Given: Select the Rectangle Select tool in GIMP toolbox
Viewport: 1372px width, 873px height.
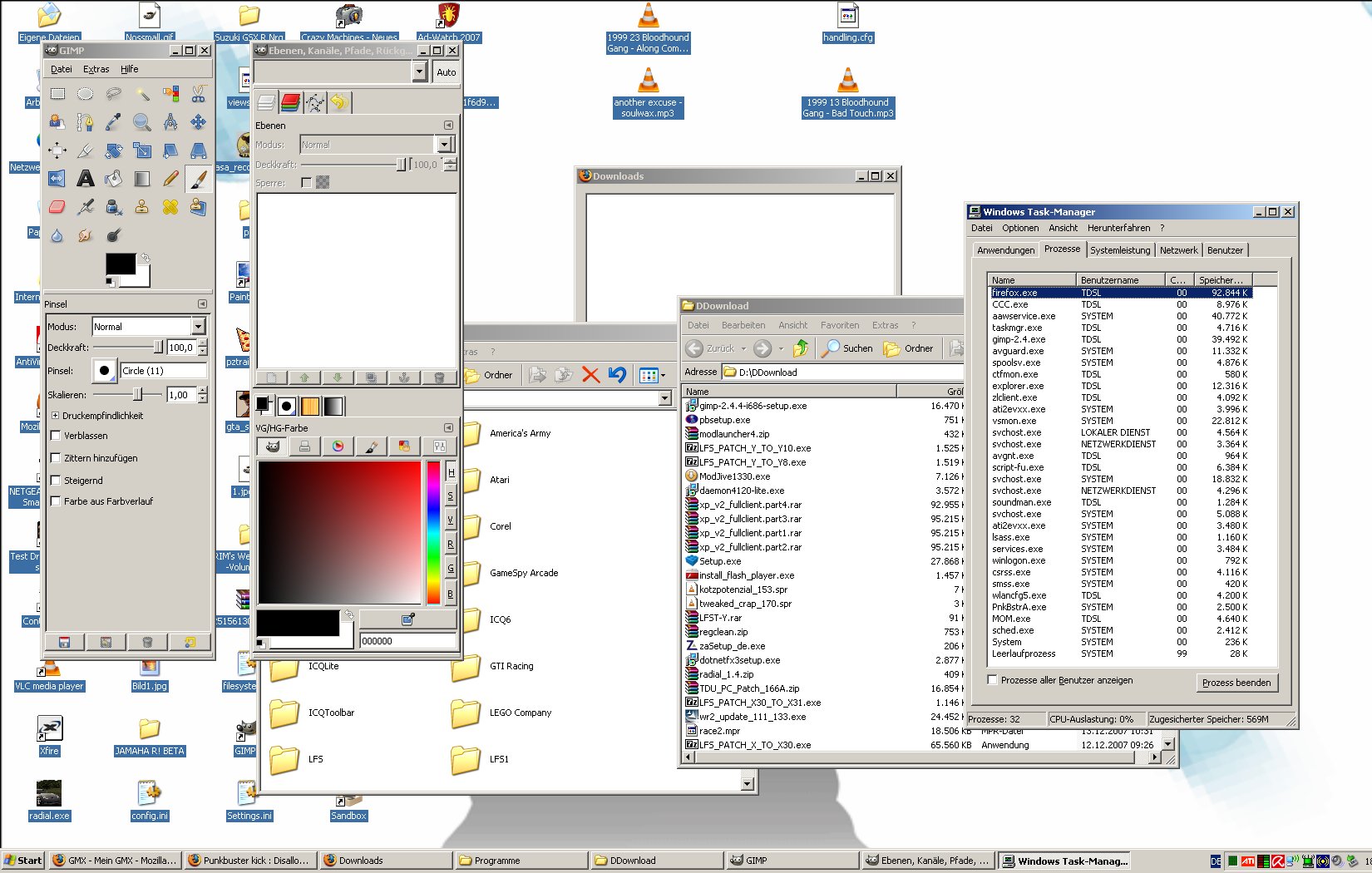Looking at the screenshot, I should 57,94.
